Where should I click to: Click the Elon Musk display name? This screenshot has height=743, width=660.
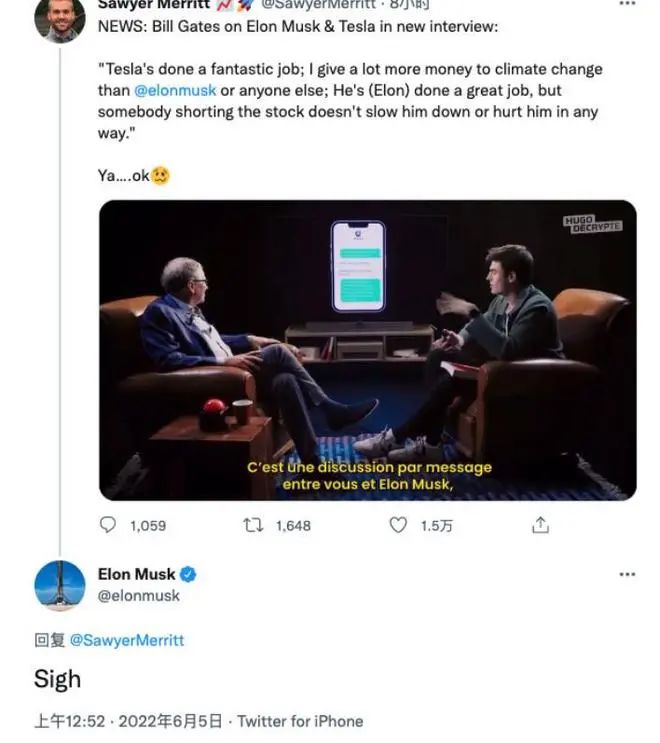137,575
